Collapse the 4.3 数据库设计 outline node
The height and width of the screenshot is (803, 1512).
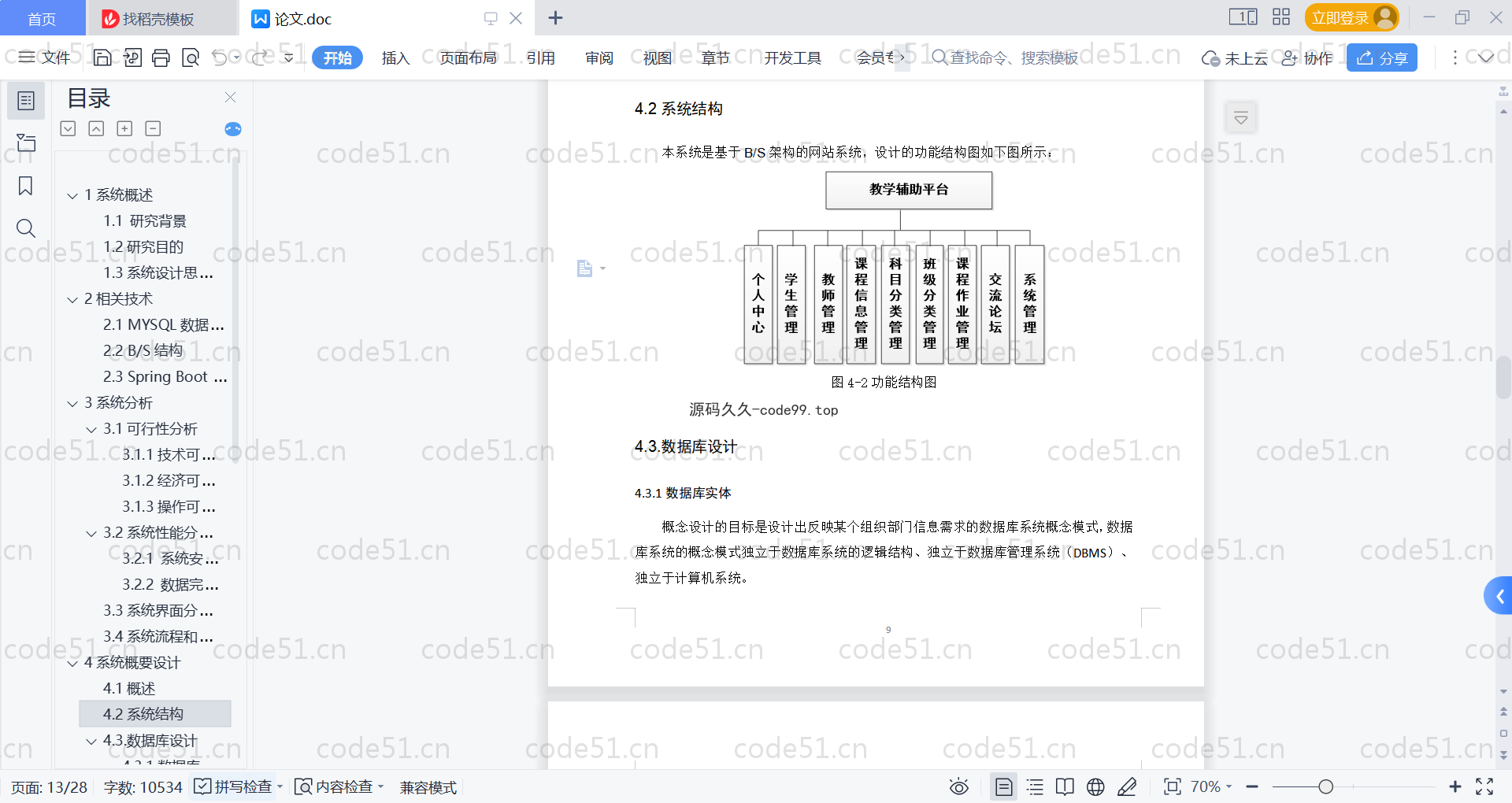coord(91,741)
